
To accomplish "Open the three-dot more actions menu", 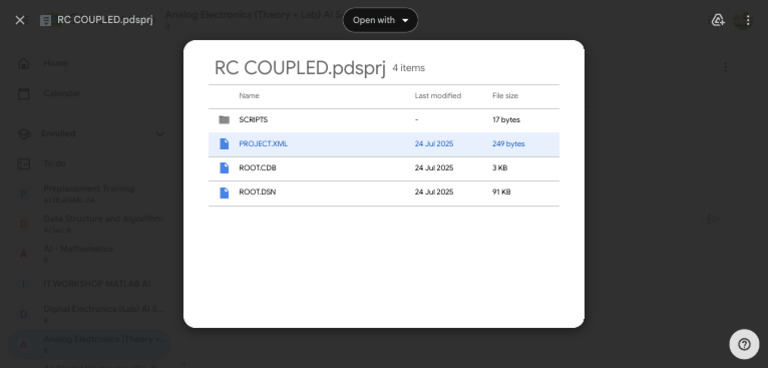I will (x=747, y=20).
